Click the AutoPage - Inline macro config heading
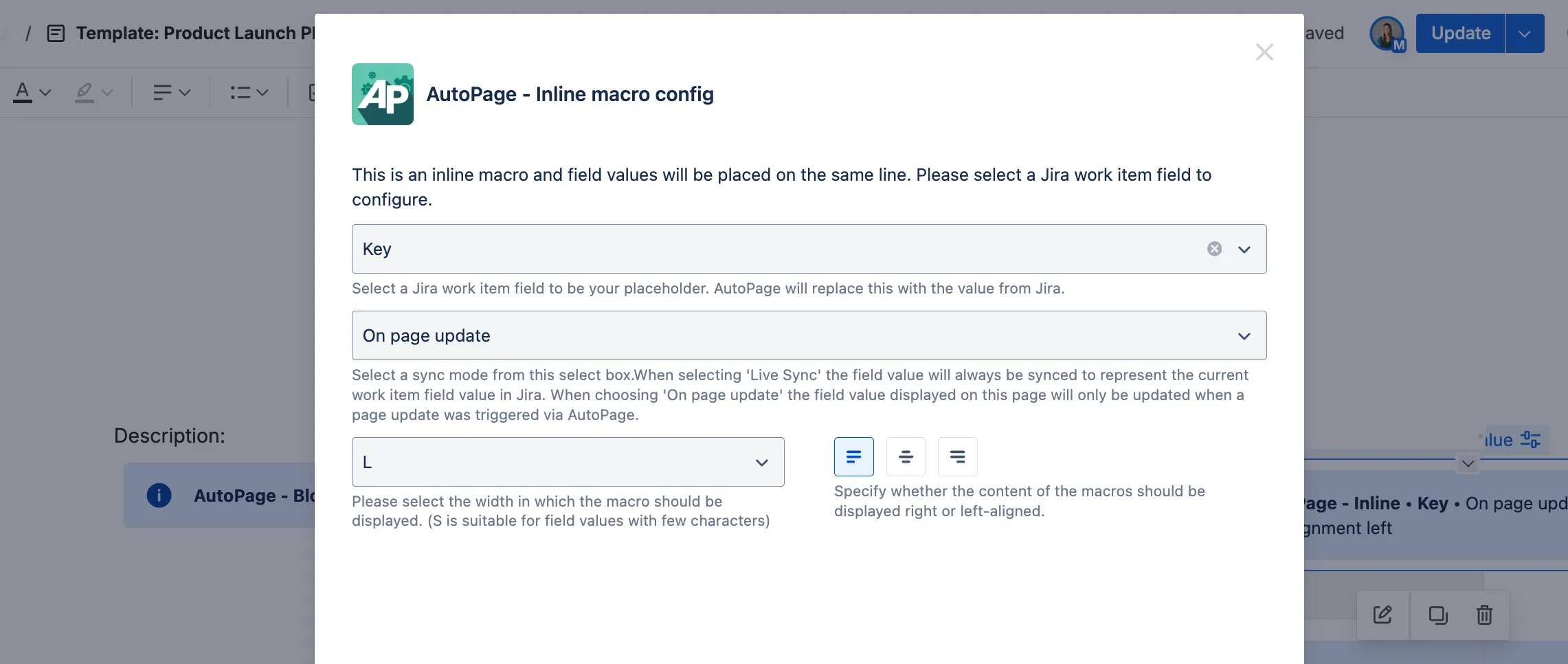Viewport: 1568px width, 664px height. (570, 94)
